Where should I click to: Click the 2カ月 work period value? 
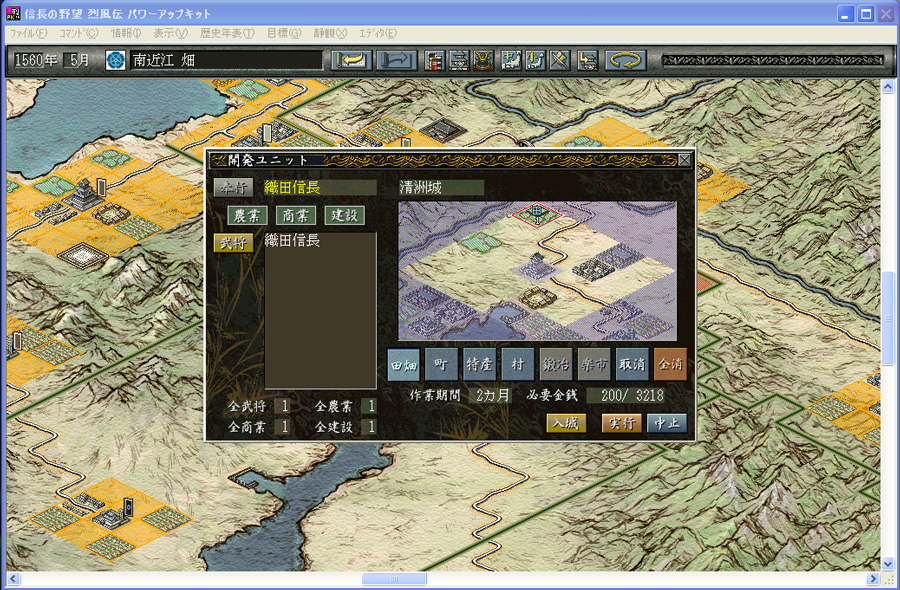pyautogui.click(x=492, y=395)
